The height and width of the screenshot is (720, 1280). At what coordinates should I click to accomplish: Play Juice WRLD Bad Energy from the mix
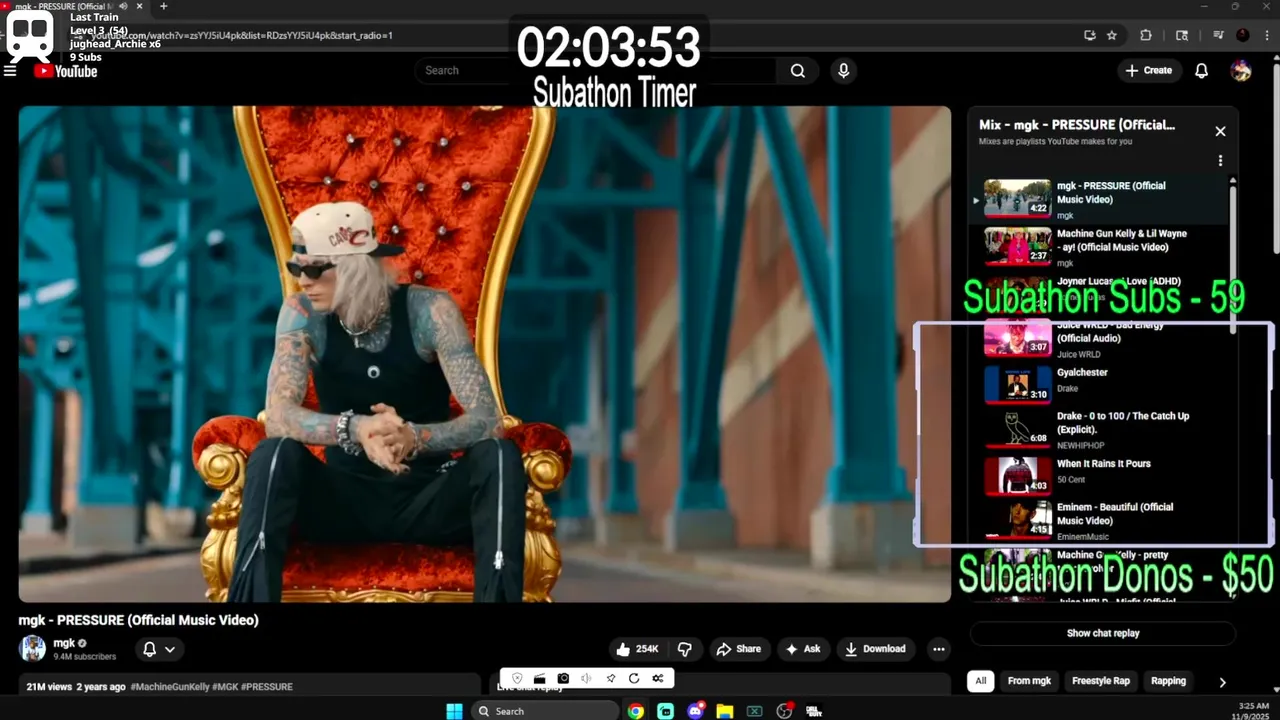point(1100,338)
